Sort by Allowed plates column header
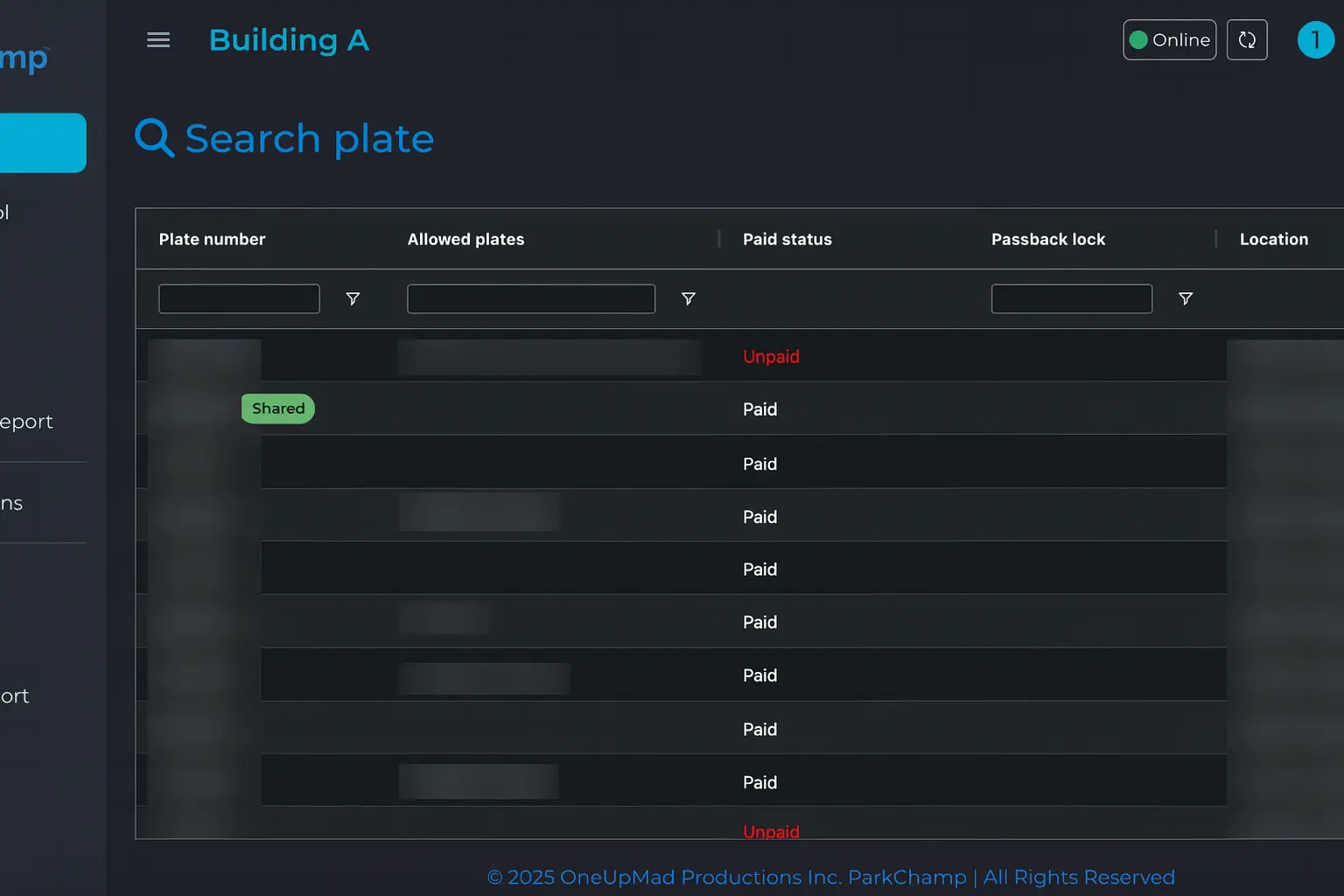Screen dimensions: 1344x896 465,239
